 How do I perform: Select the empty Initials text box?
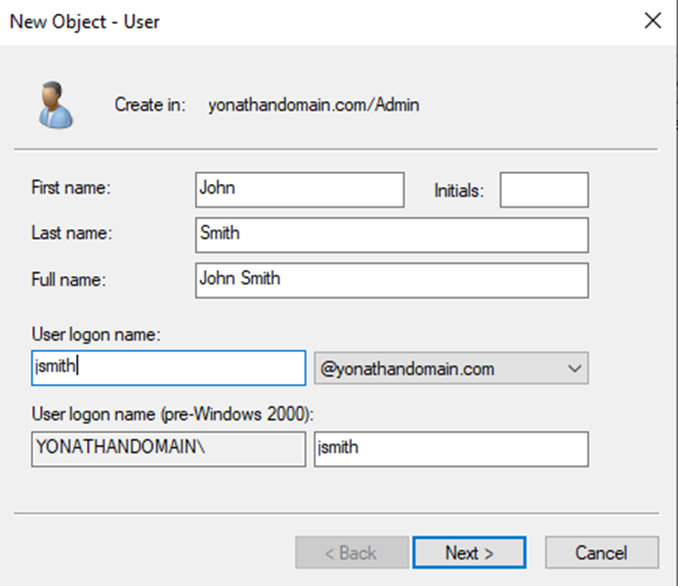tap(544, 189)
